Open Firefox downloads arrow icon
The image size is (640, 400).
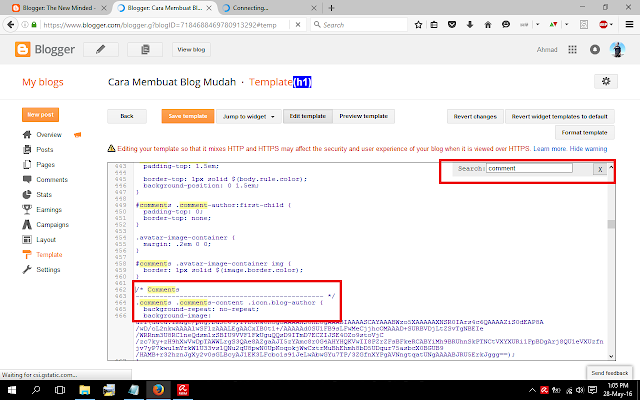click(470, 25)
